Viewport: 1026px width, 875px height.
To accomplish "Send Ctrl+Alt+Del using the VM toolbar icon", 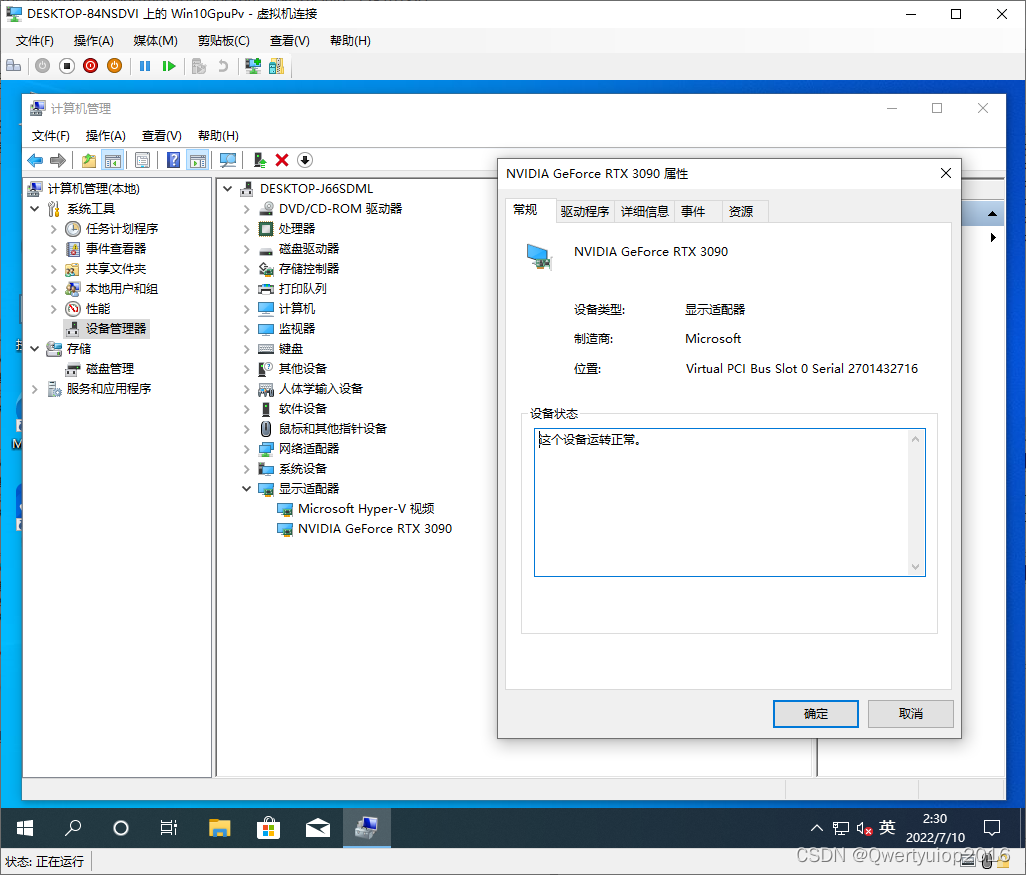I will 13,66.
